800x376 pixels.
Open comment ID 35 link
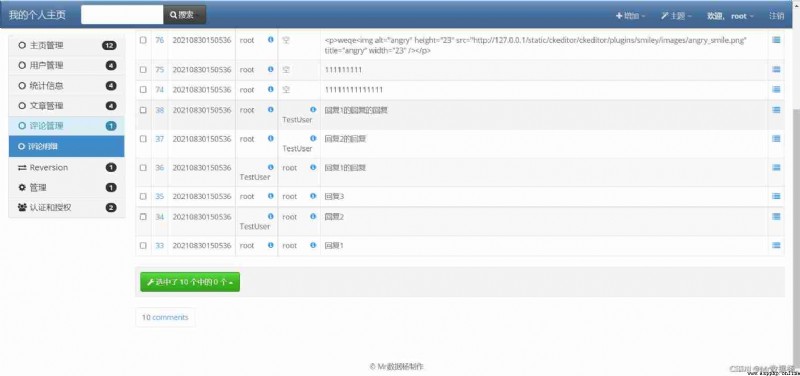160,196
